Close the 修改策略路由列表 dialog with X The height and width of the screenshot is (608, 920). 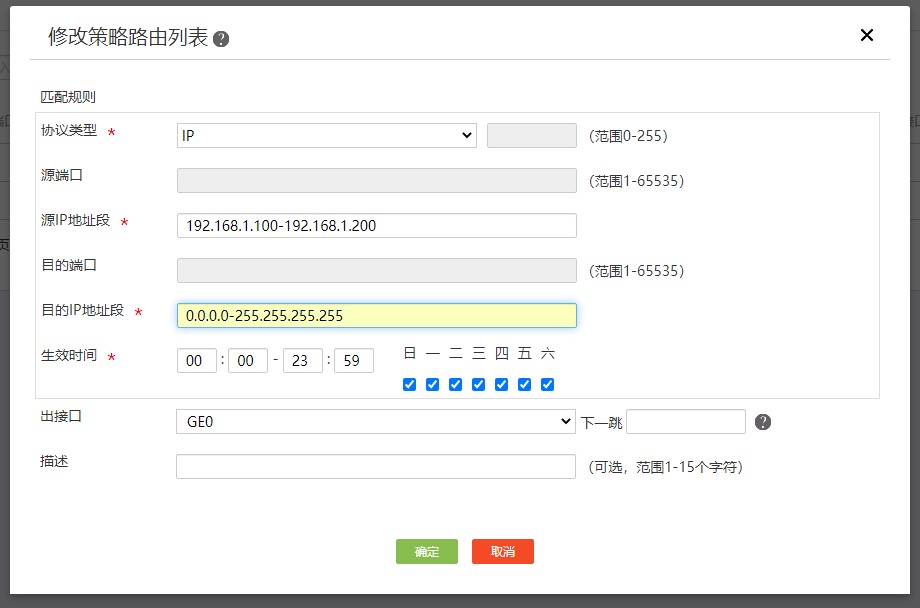point(867,35)
